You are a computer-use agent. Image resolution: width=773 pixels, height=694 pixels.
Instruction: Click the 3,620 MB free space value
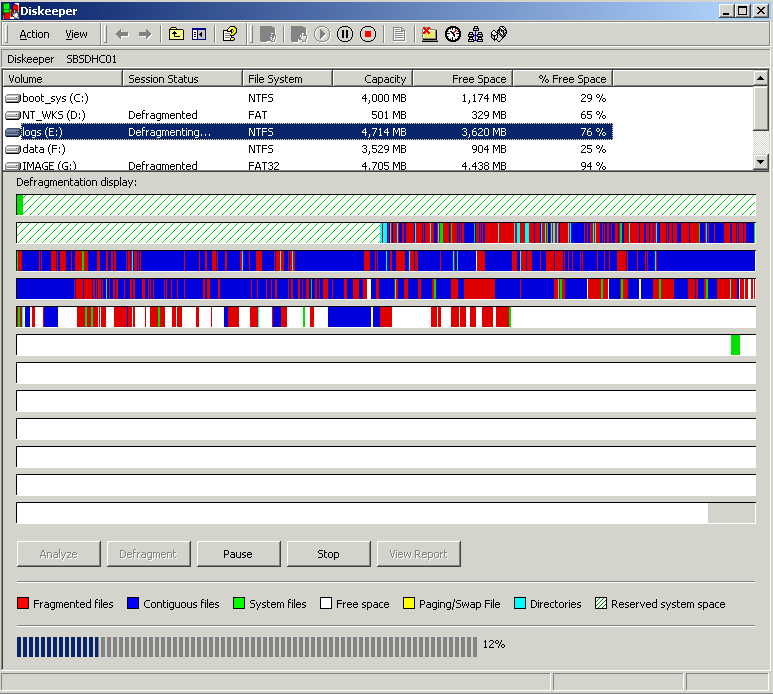point(484,132)
